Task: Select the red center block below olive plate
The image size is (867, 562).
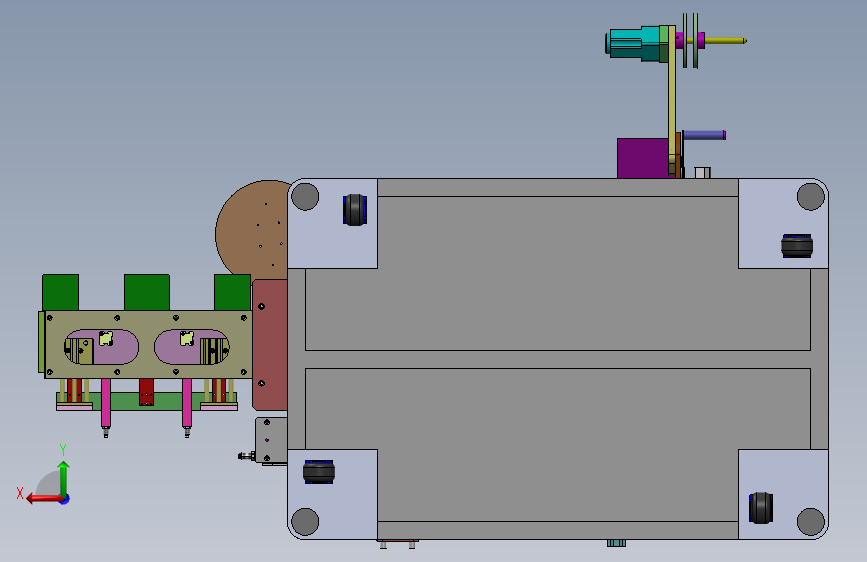Action: tap(147, 392)
